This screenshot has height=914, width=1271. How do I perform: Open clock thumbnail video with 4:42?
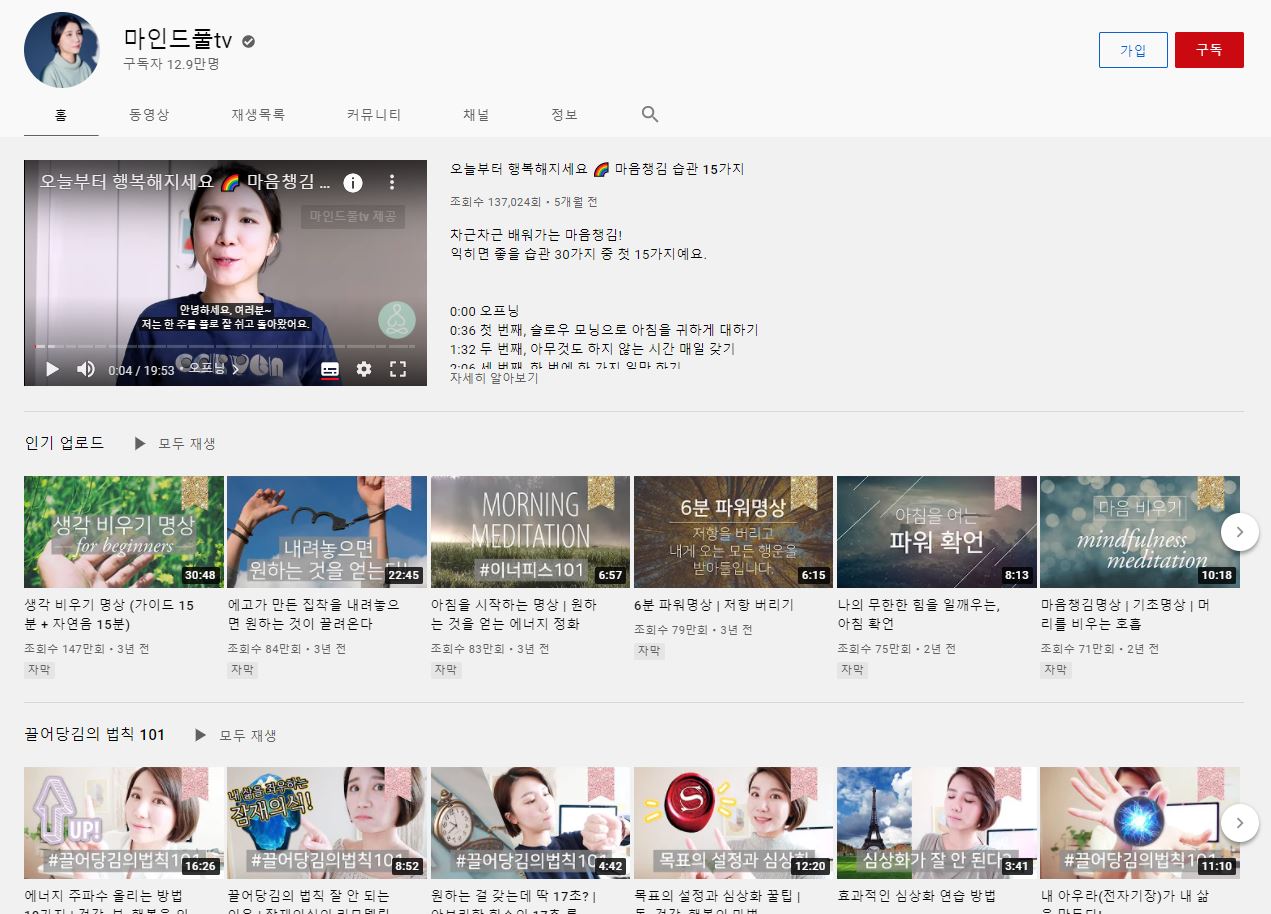click(531, 823)
